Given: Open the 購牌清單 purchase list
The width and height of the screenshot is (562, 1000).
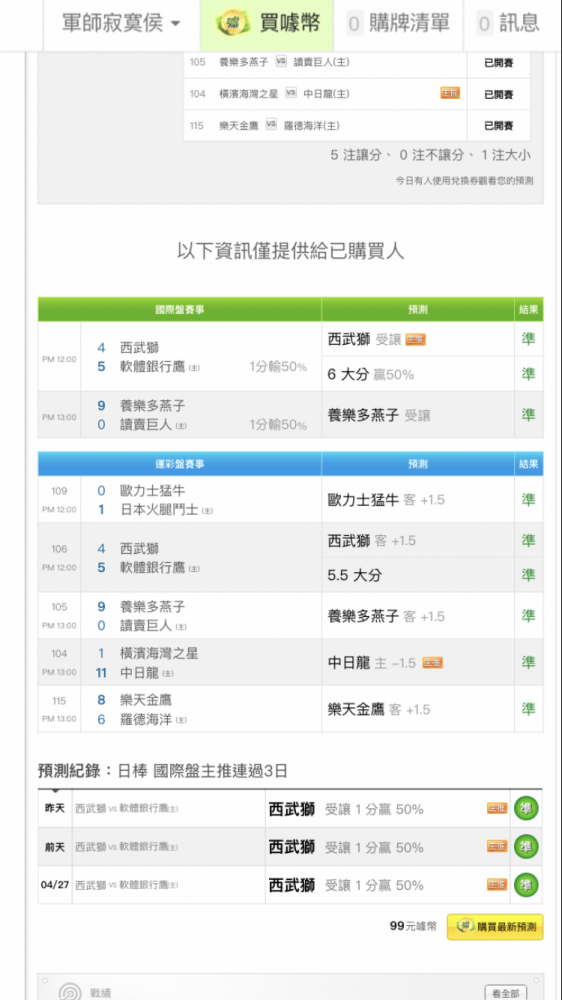Looking at the screenshot, I should pos(399,24).
